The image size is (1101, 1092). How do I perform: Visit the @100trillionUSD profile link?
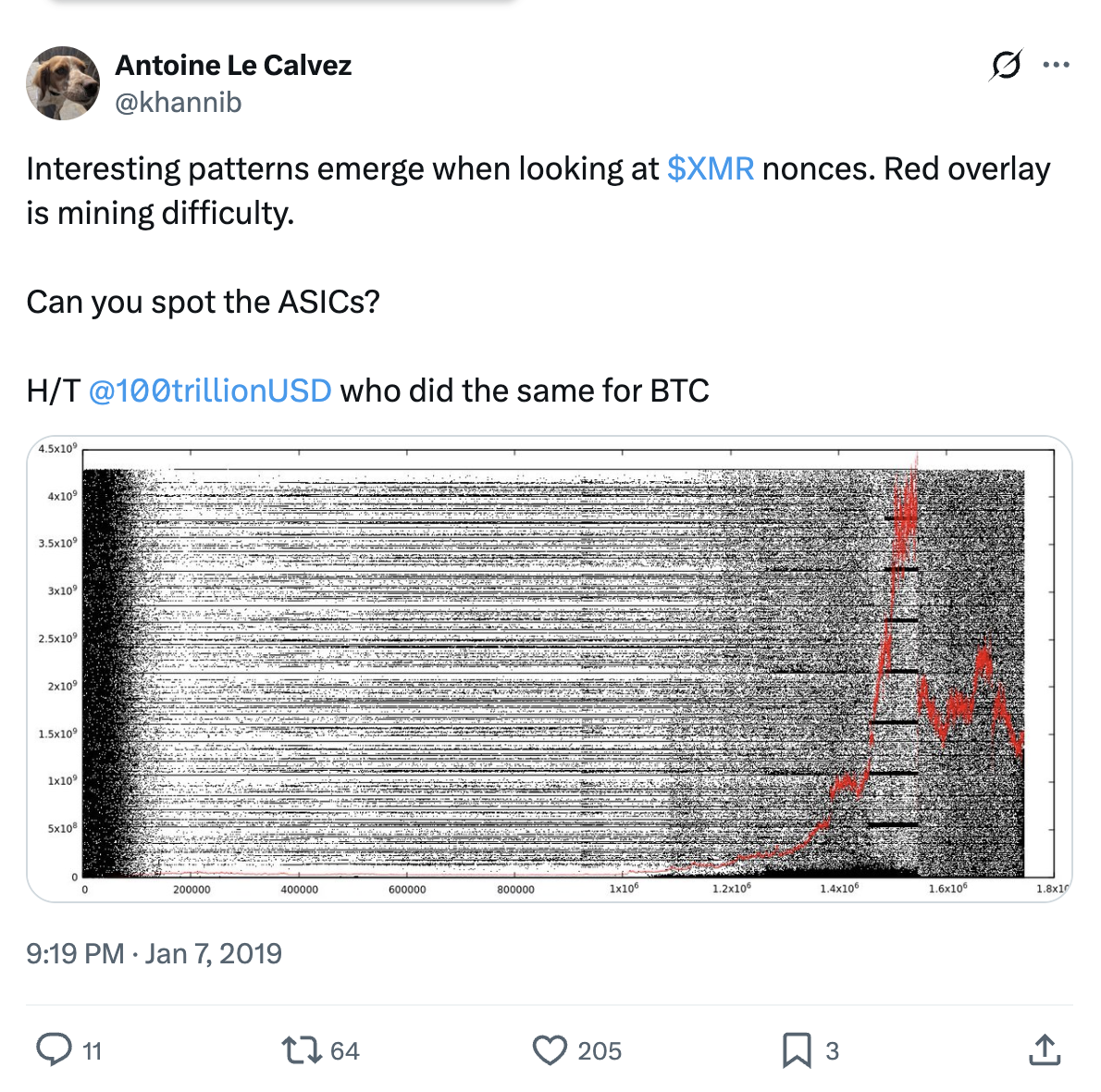(211, 390)
